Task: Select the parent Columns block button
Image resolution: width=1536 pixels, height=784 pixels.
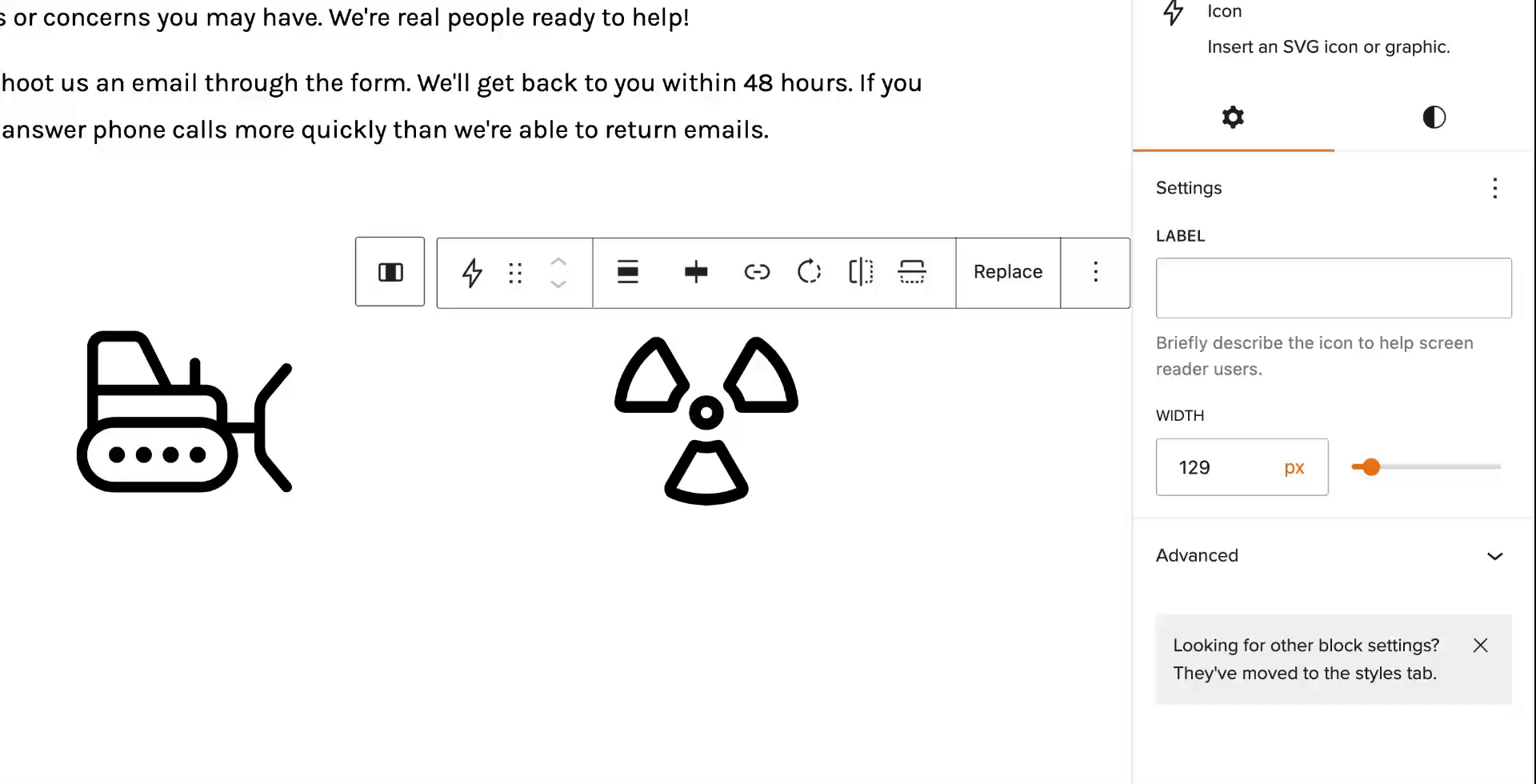Action: click(390, 272)
